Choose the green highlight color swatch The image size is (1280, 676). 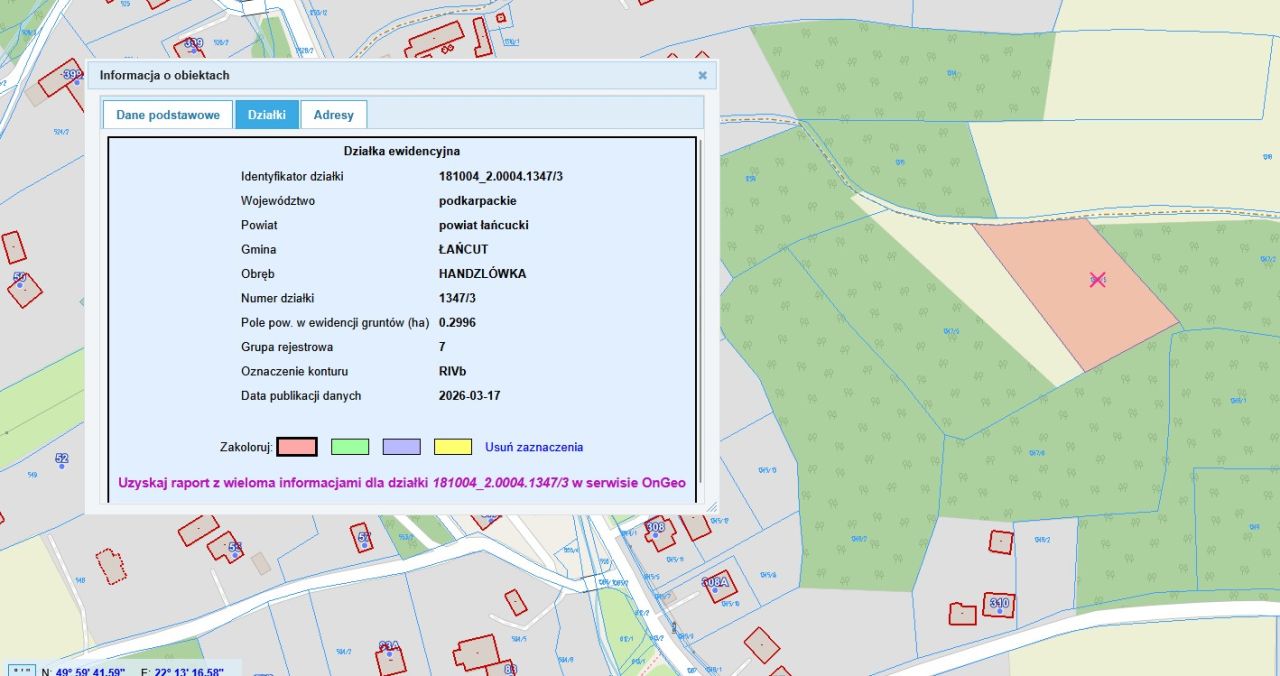point(350,447)
